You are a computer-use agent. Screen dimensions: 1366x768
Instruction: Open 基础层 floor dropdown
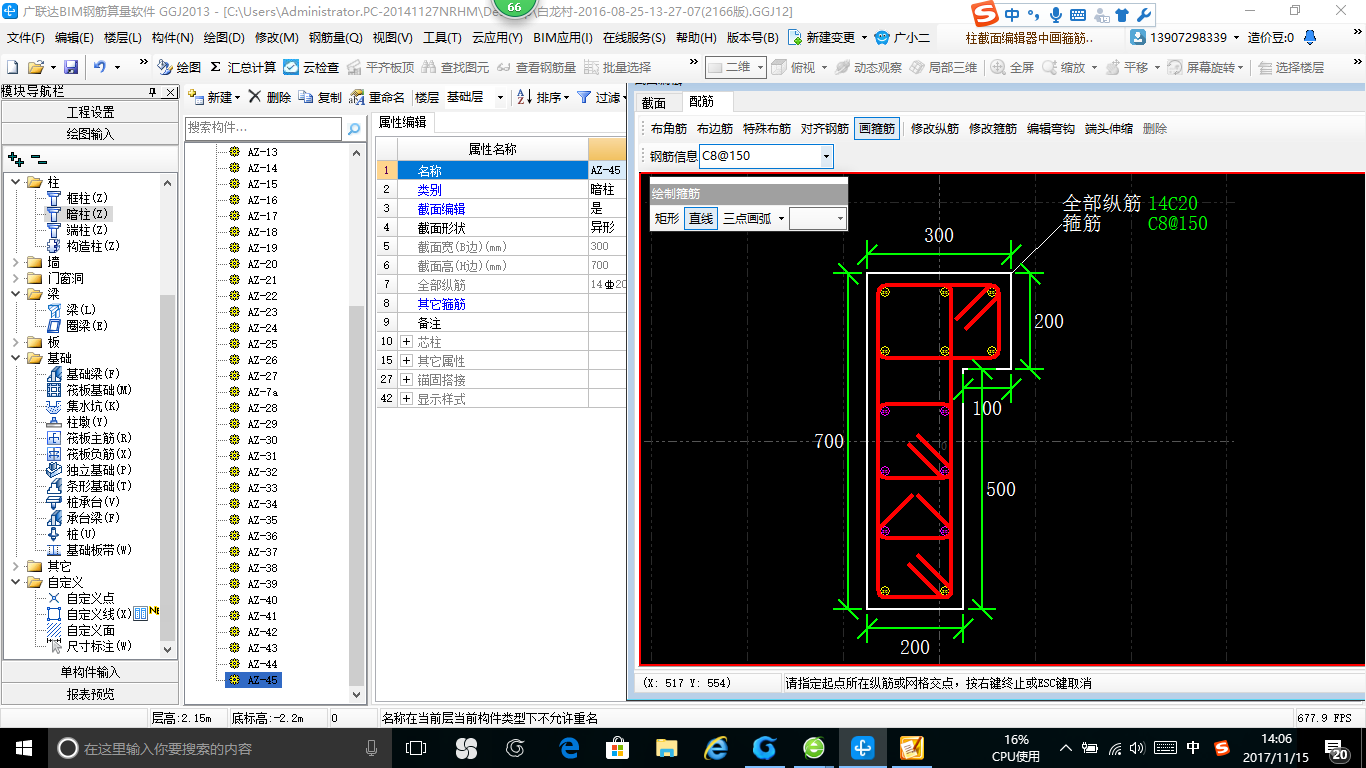click(x=502, y=97)
